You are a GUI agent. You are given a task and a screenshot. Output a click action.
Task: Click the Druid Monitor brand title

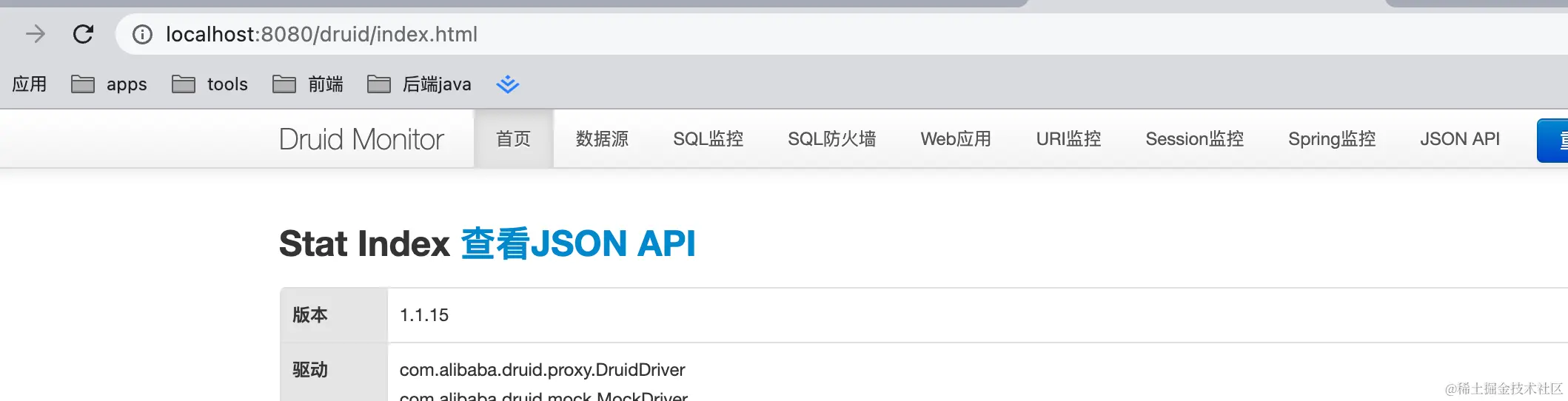point(361,139)
